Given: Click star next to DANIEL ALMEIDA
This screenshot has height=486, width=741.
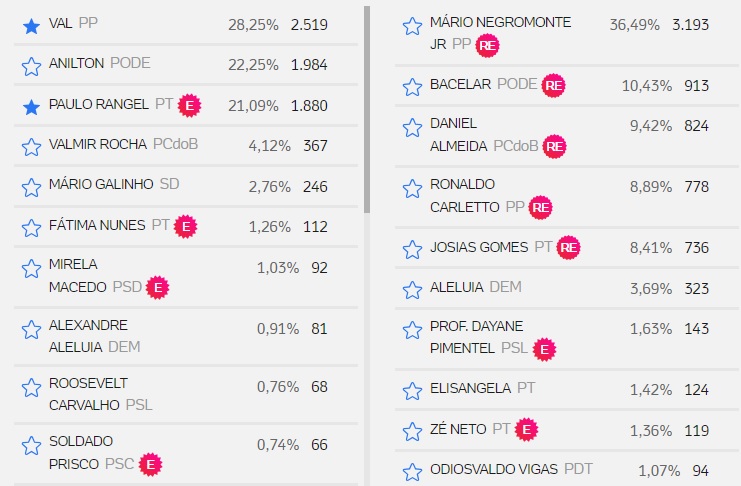Looking at the screenshot, I should [411, 127].
